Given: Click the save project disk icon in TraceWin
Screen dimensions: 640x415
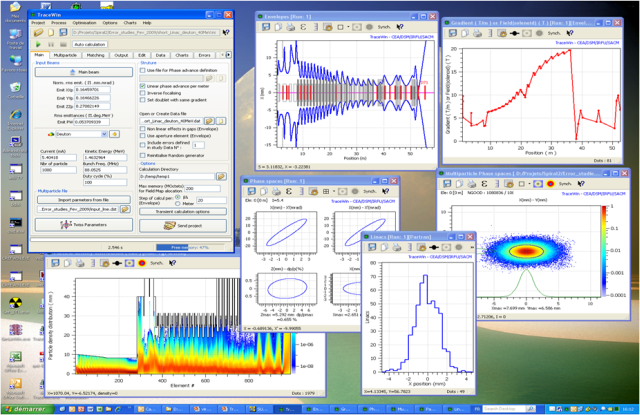Looking at the screenshot, I should coord(63,32).
